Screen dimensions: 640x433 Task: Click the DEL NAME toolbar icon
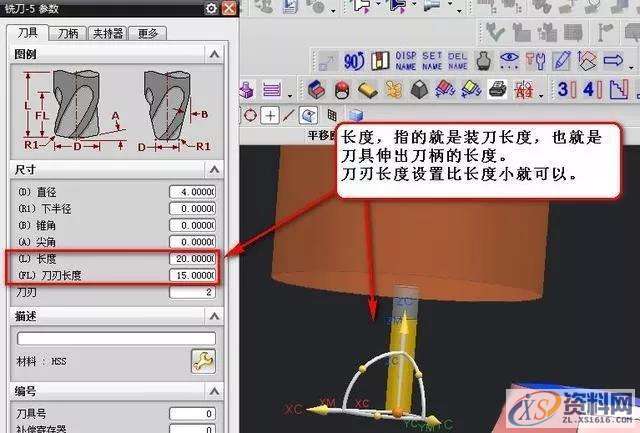(458, 60)
